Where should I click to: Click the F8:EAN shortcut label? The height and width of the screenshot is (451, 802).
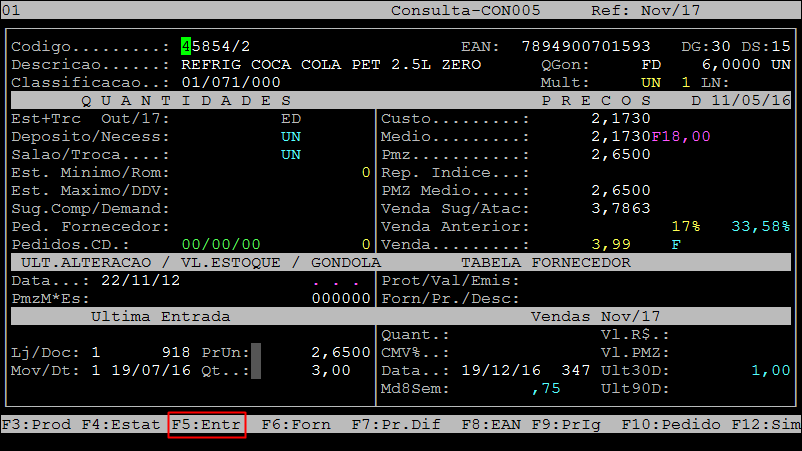(x=491, y=424)
